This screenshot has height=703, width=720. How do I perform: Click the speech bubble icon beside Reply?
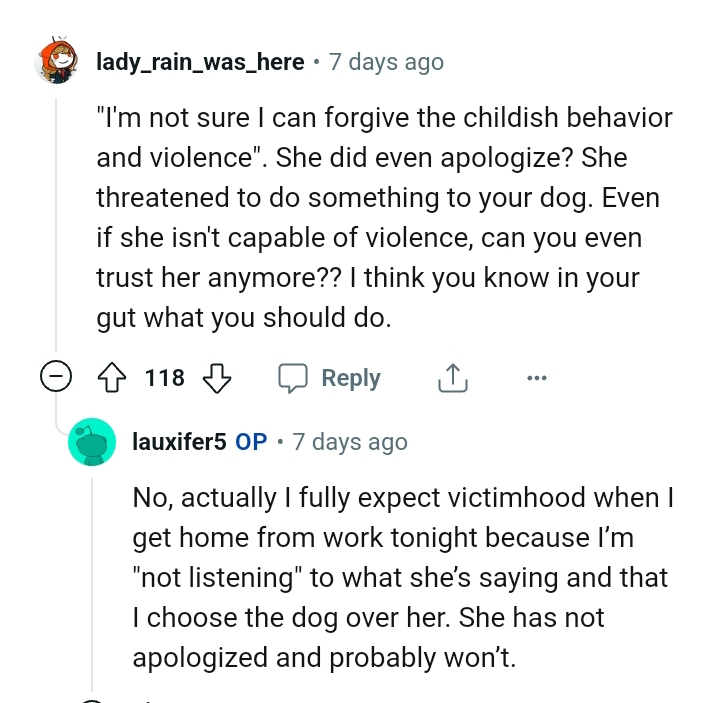click(293, 378)
